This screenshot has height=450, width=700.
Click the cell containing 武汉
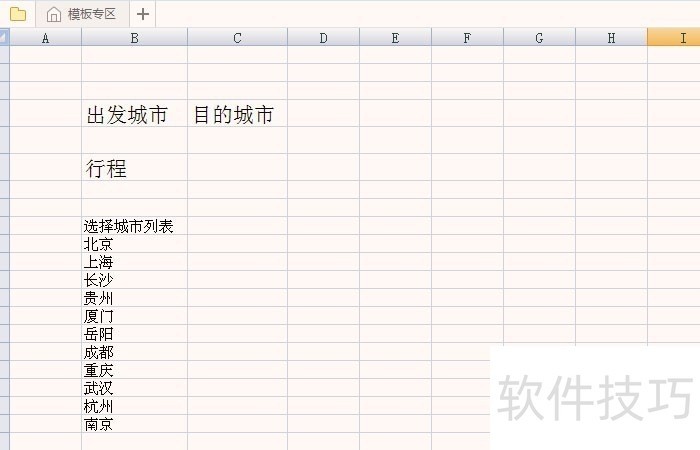coord(99,388)
